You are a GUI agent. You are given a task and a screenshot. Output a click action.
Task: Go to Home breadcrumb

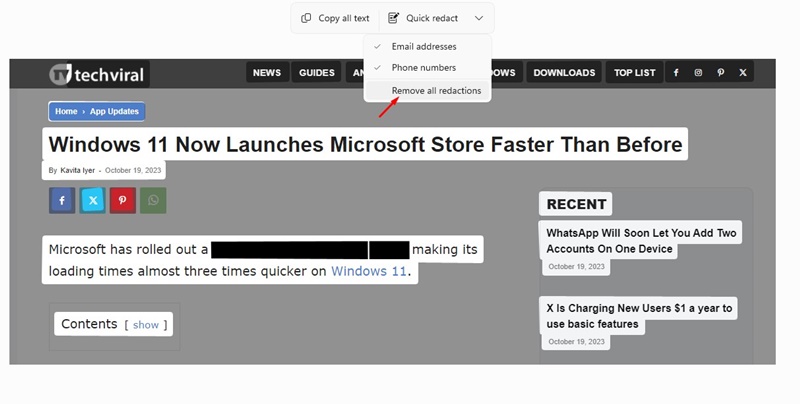[66, 111]
